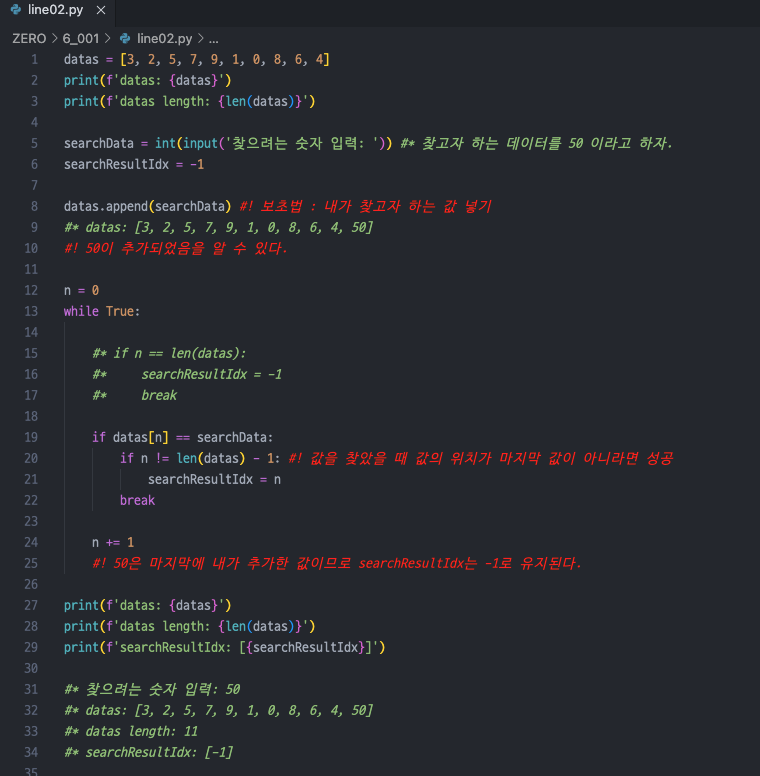
Task: Click the comment '#* 찾고자 하는 데이터를 50 이라고 하자.'
Action: point(536,144)
